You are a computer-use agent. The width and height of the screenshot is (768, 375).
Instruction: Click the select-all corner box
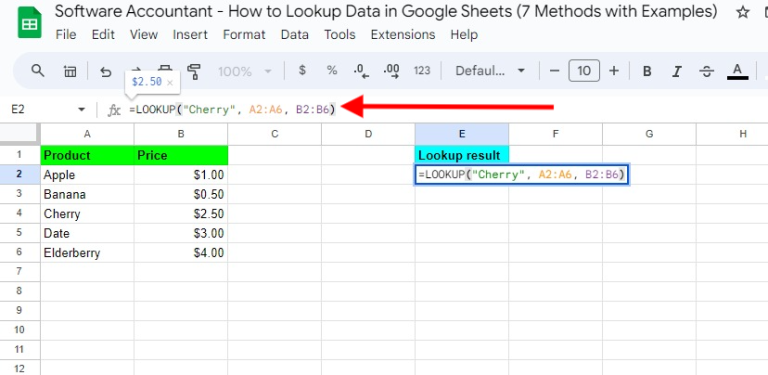tap(20, 134)
